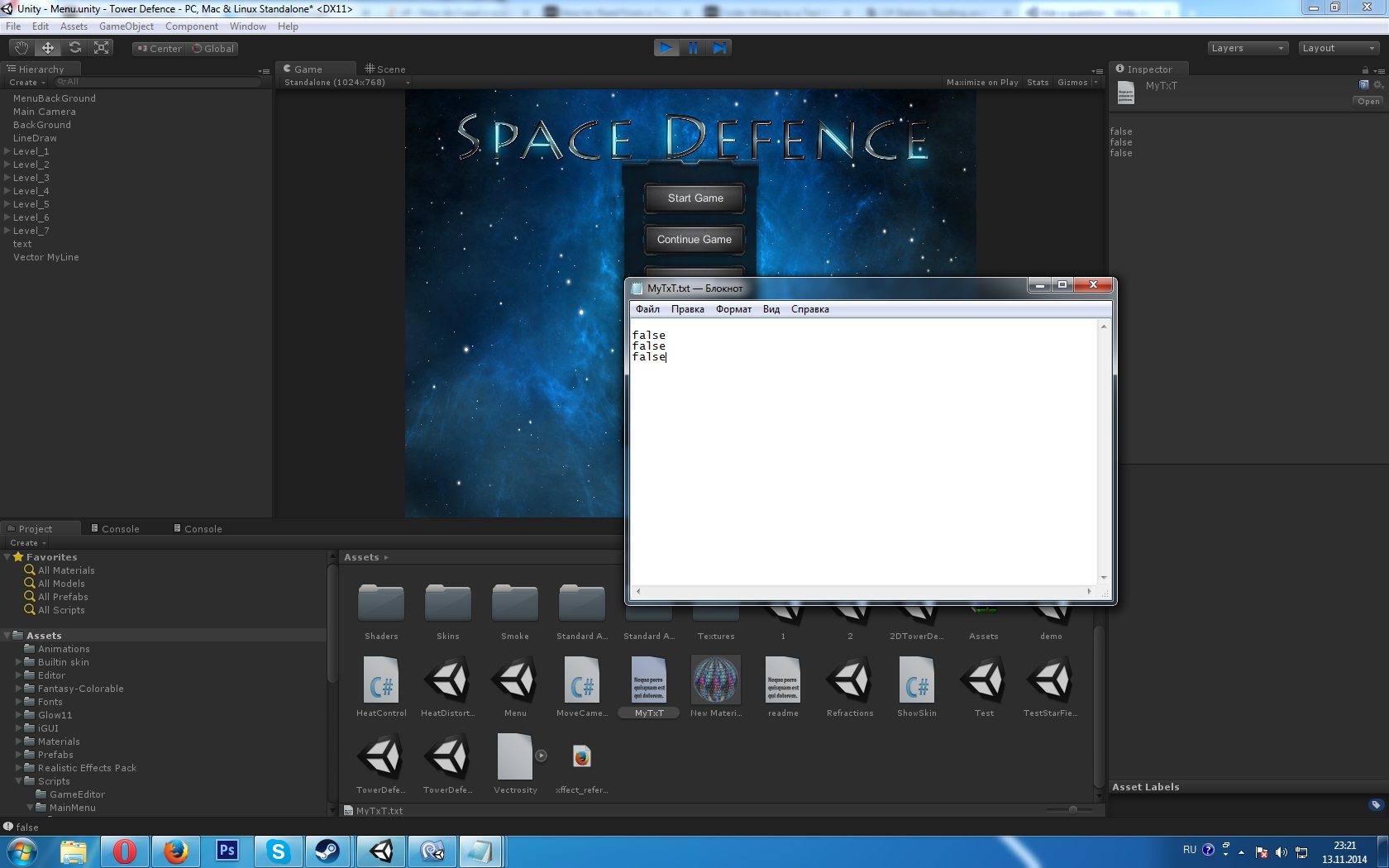Switch to the first Console tab
Viewport: 1389px width, 868px height.
pos(116,529)
